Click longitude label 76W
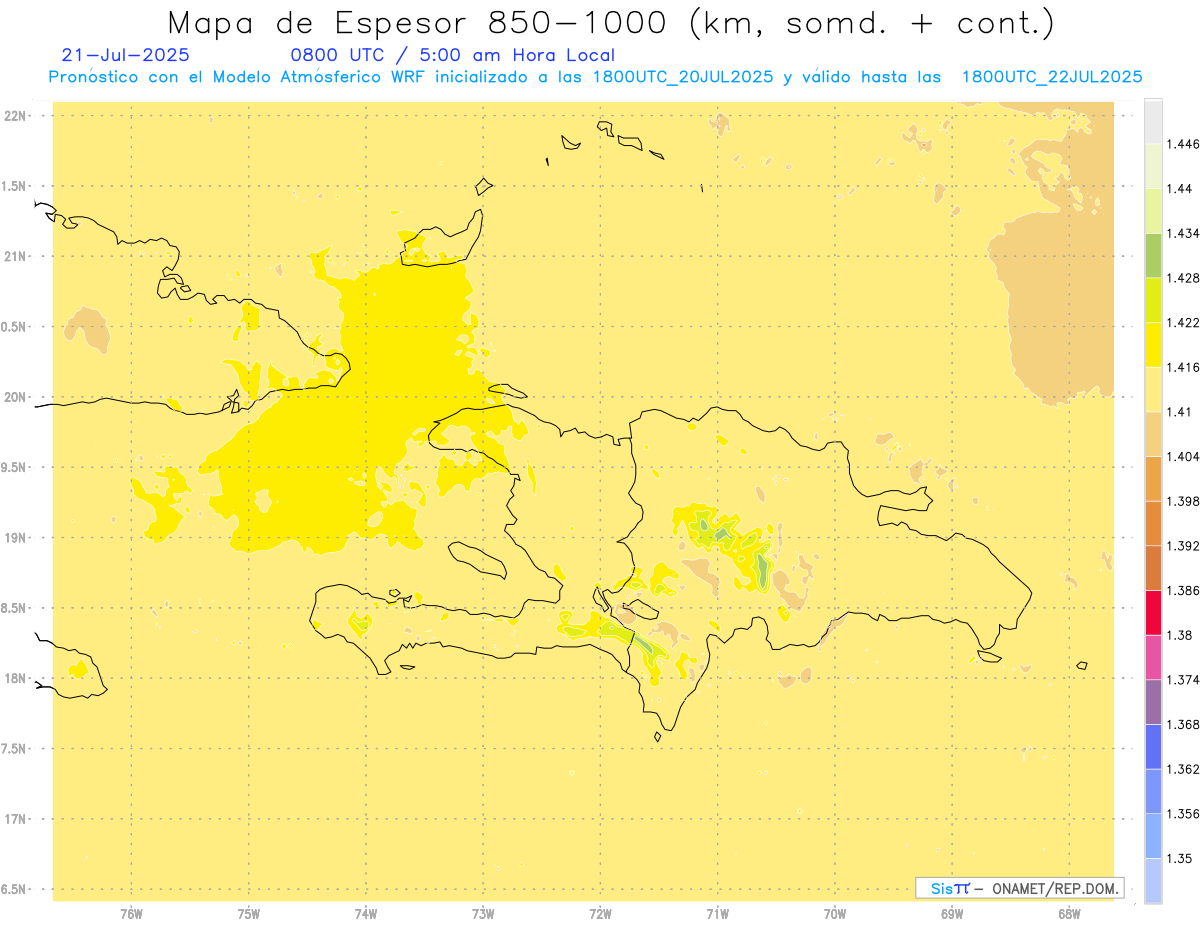 click(x=131, y=913)
